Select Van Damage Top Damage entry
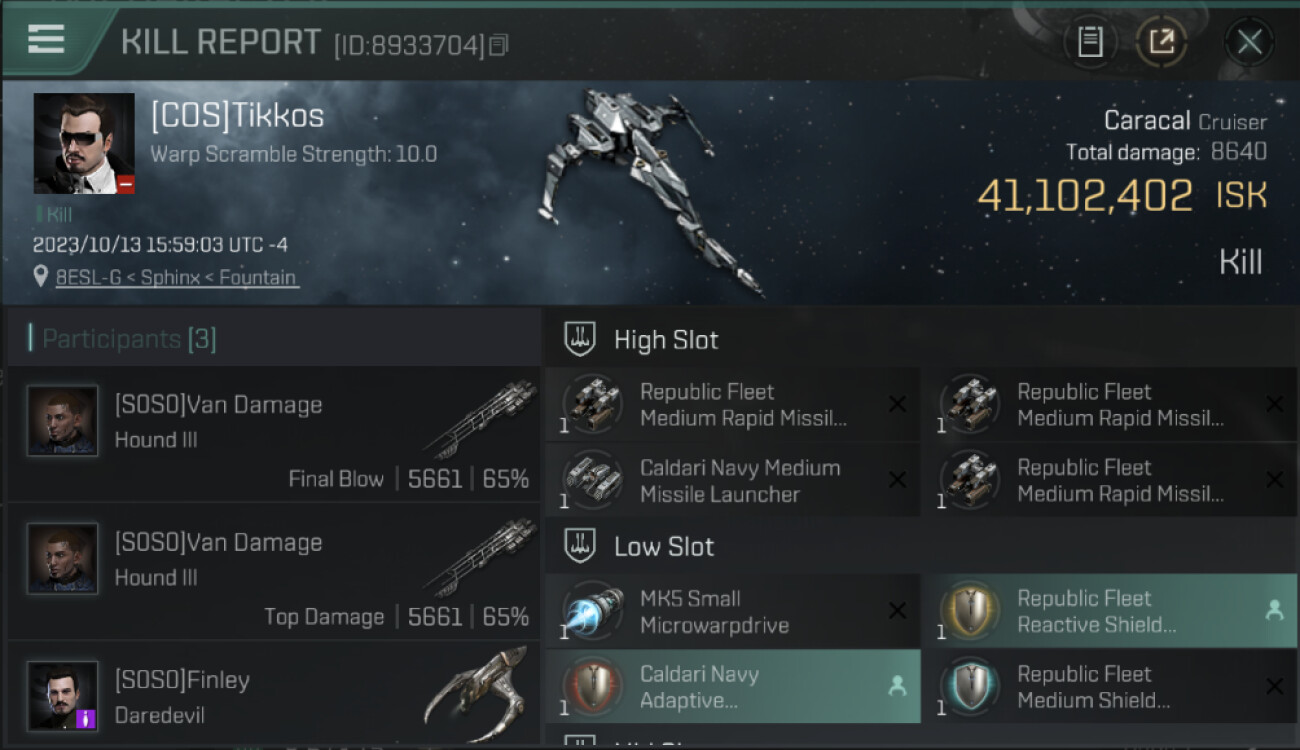This screenshot has width=1300, height=750. click(x=273, y=572)
